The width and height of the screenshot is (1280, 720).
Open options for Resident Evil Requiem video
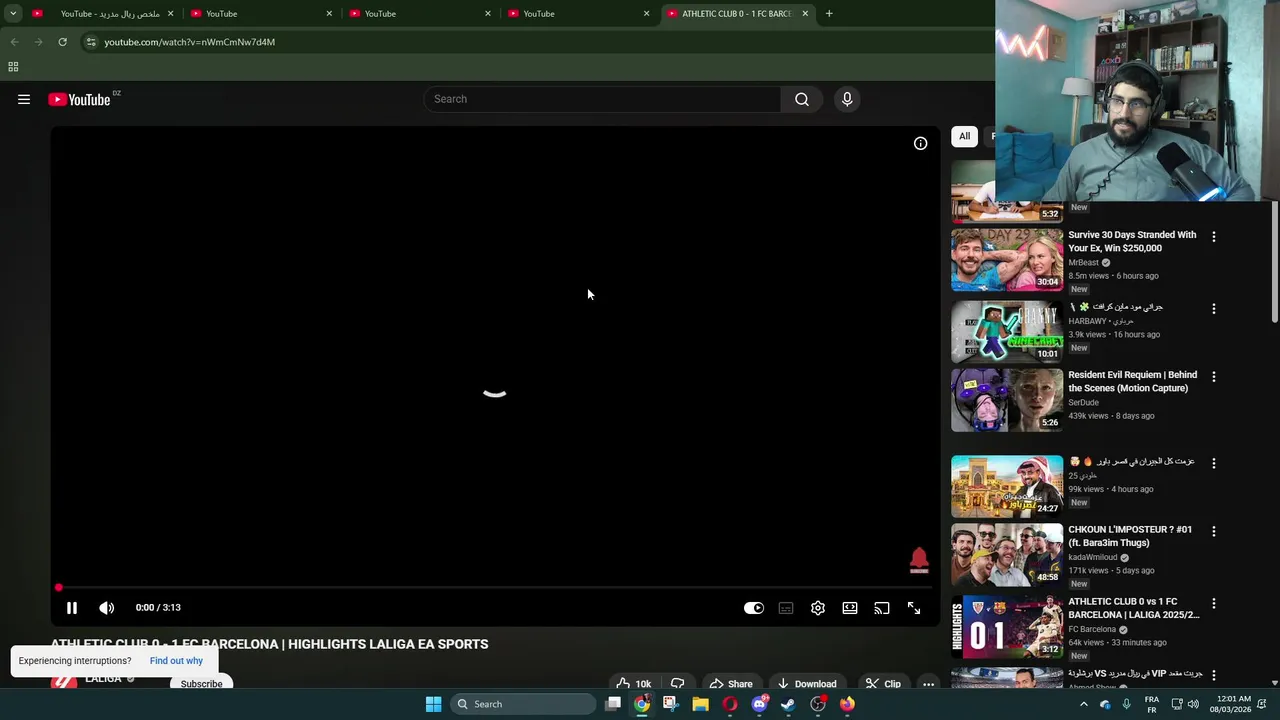(x=1214, y=377)
